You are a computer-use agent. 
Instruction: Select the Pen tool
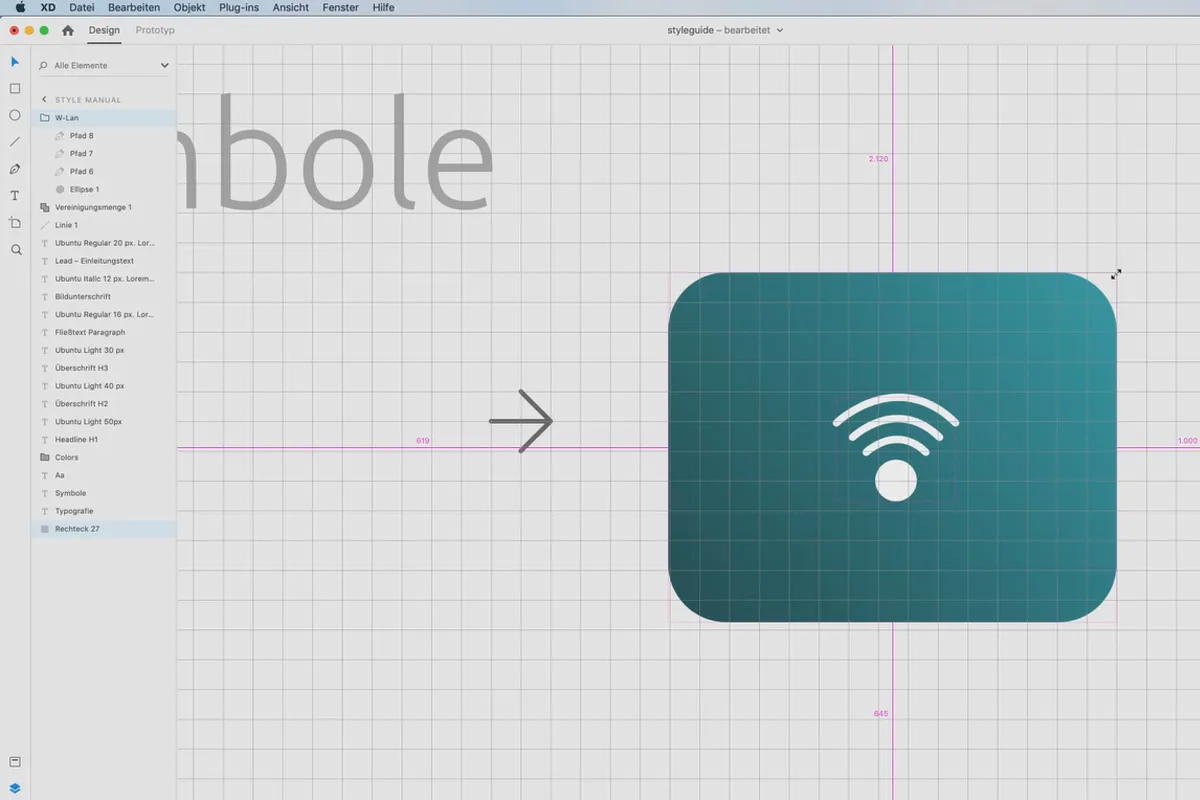pyautogui.click(x=15, y=169)
